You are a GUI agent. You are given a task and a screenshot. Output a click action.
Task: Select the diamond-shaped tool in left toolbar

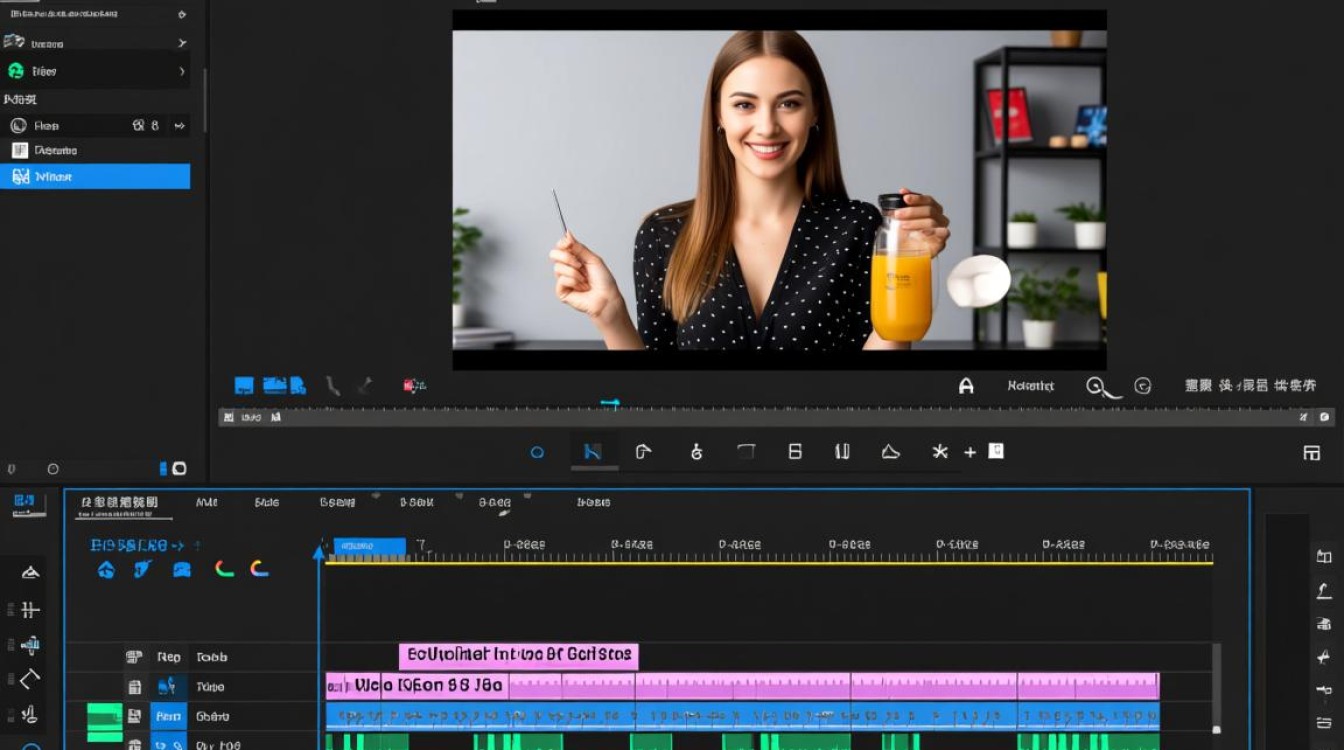pyautogui.click(x=30, y=679)
